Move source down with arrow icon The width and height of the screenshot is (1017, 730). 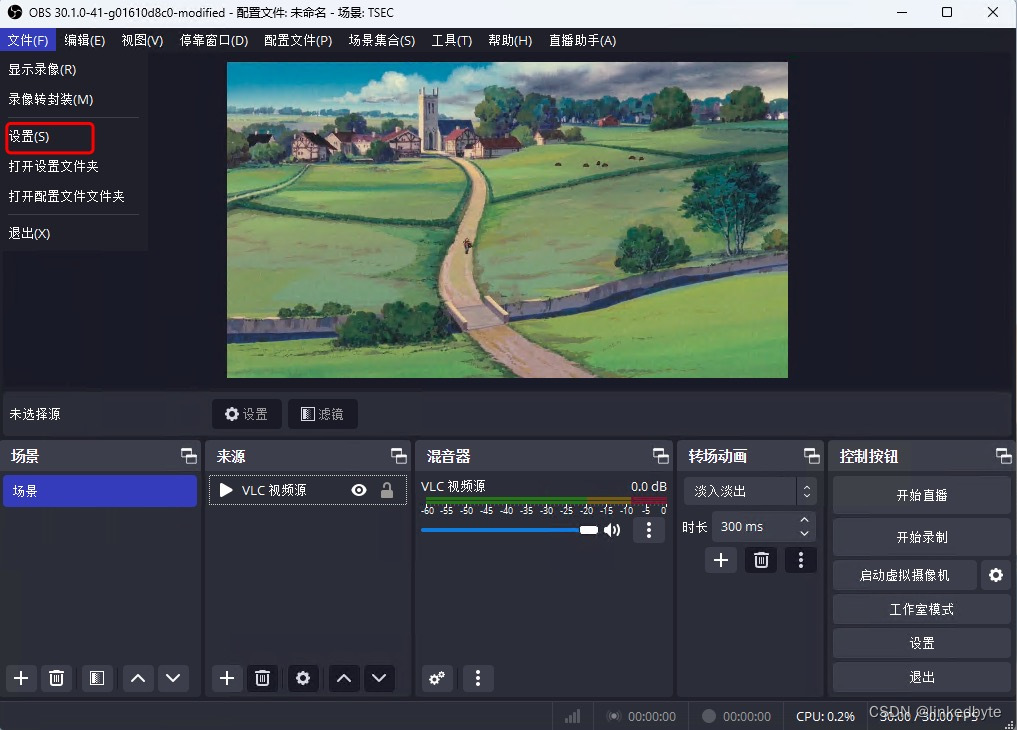(379, 678)
